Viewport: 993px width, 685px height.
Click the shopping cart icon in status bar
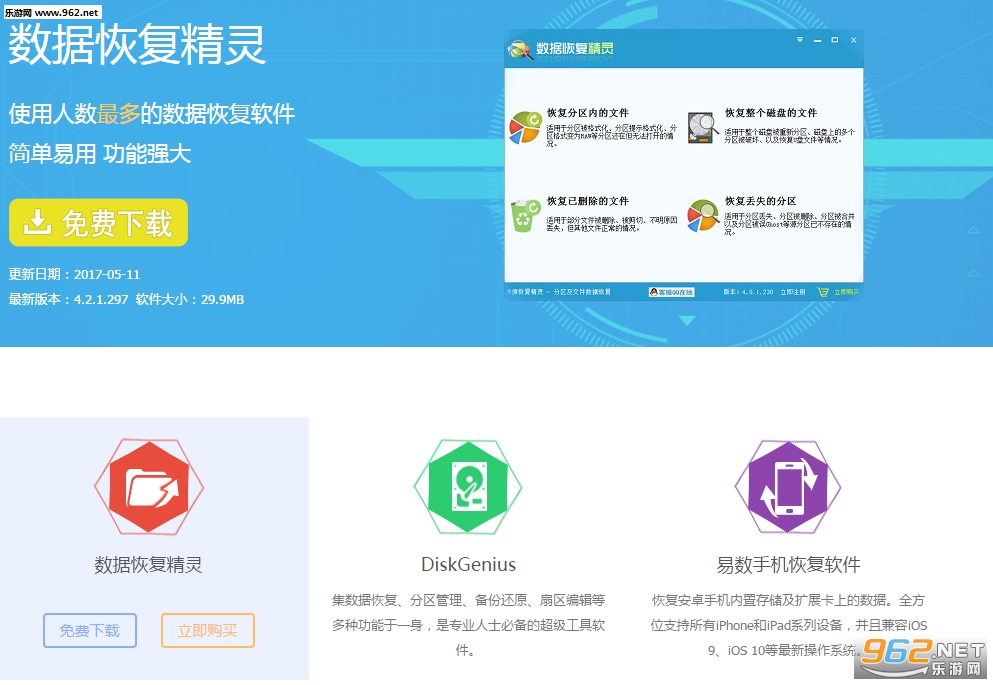coord(823,292)
